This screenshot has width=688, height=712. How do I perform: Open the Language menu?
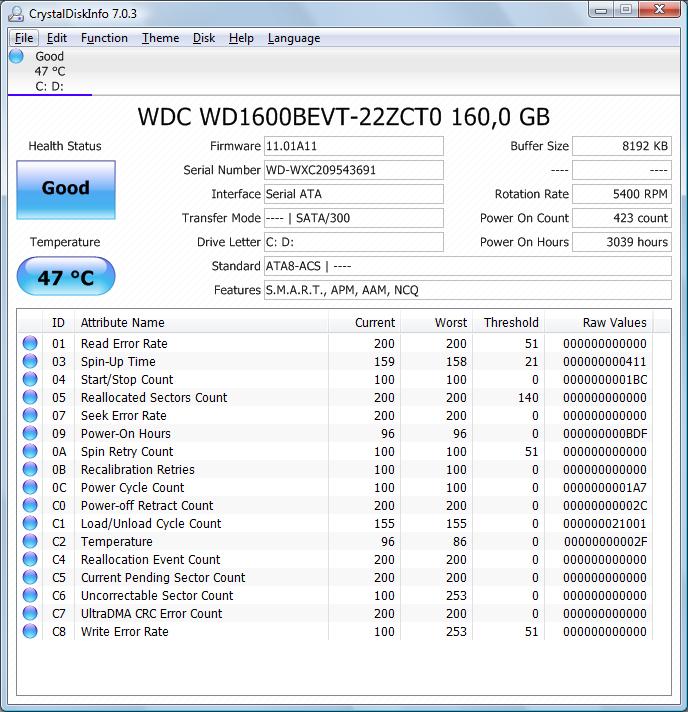tap(294, 38)
